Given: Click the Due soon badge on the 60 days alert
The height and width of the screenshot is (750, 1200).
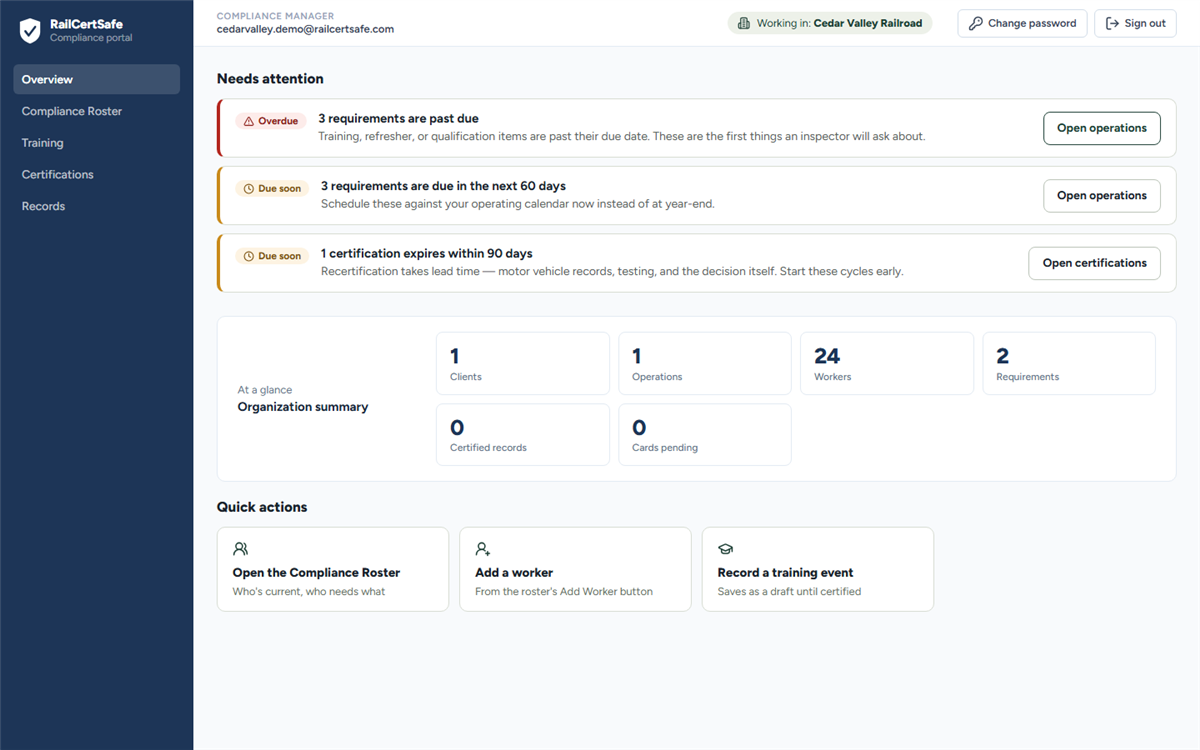Looking at the screenshot, I should coord(272,188).
